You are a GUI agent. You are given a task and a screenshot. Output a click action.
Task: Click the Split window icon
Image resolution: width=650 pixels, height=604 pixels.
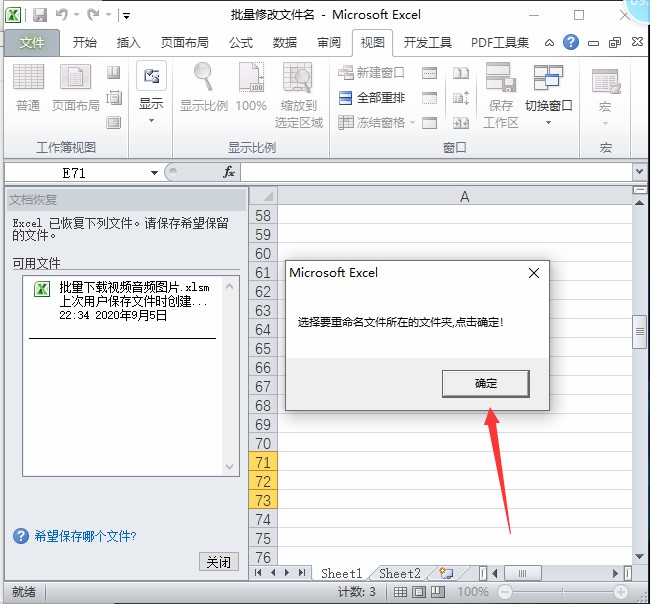[x=429, y=73]
